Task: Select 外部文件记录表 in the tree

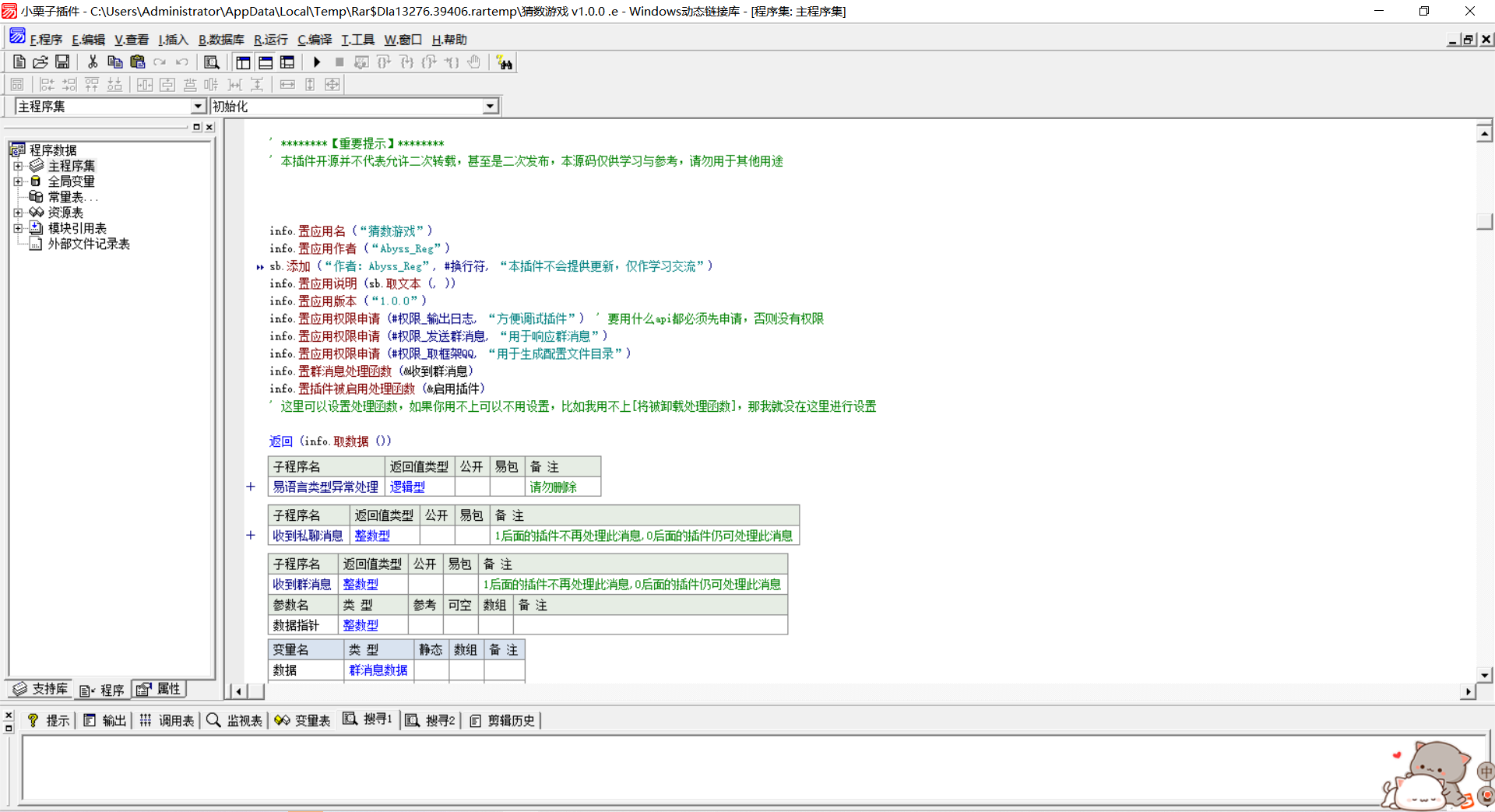Action: coord(88,244)
